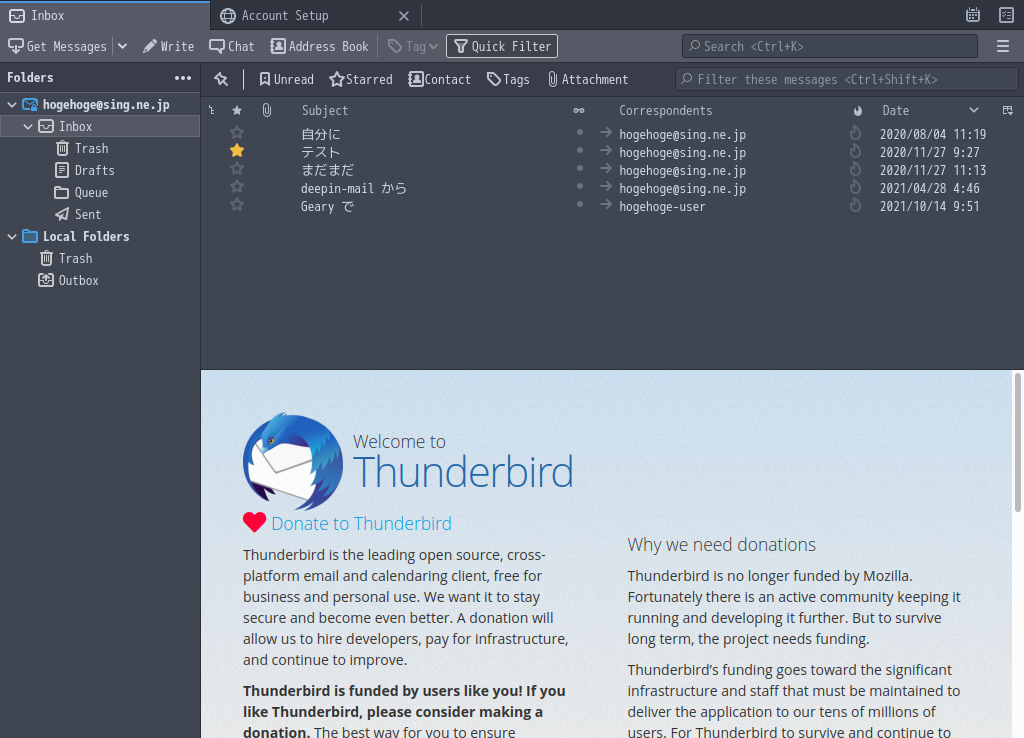1024x738 pixels.
Task: Switch to Inbox tab
Action: 105,16
